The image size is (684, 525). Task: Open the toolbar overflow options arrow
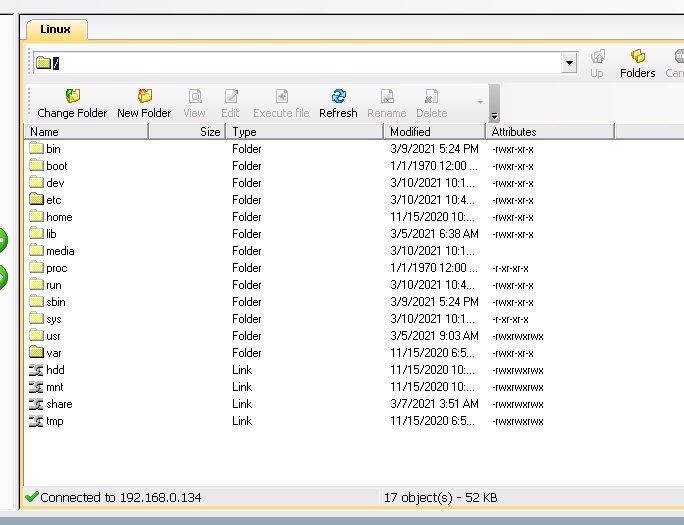[481, 102]
